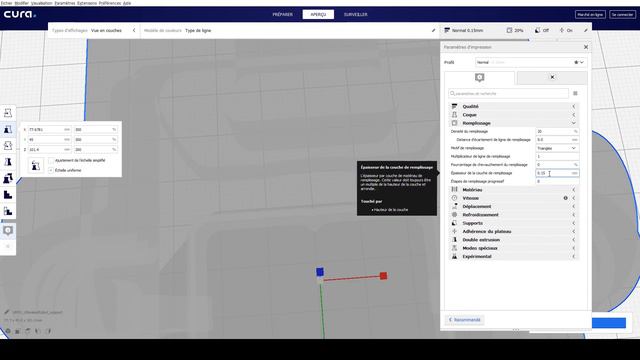Expand the Qualité section
This screenshot has width=640, height=360.
[x=513, y=106]
